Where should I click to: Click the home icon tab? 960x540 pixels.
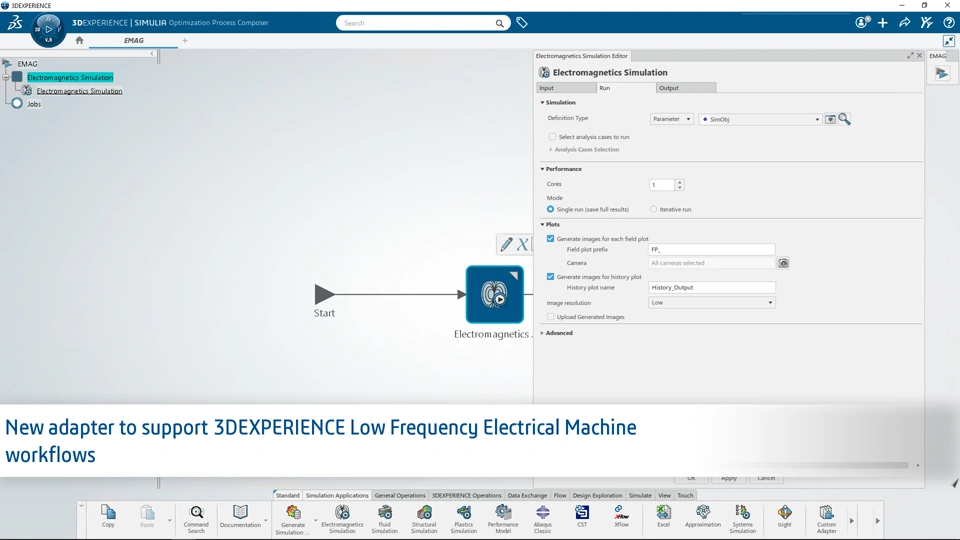[79, 40]
